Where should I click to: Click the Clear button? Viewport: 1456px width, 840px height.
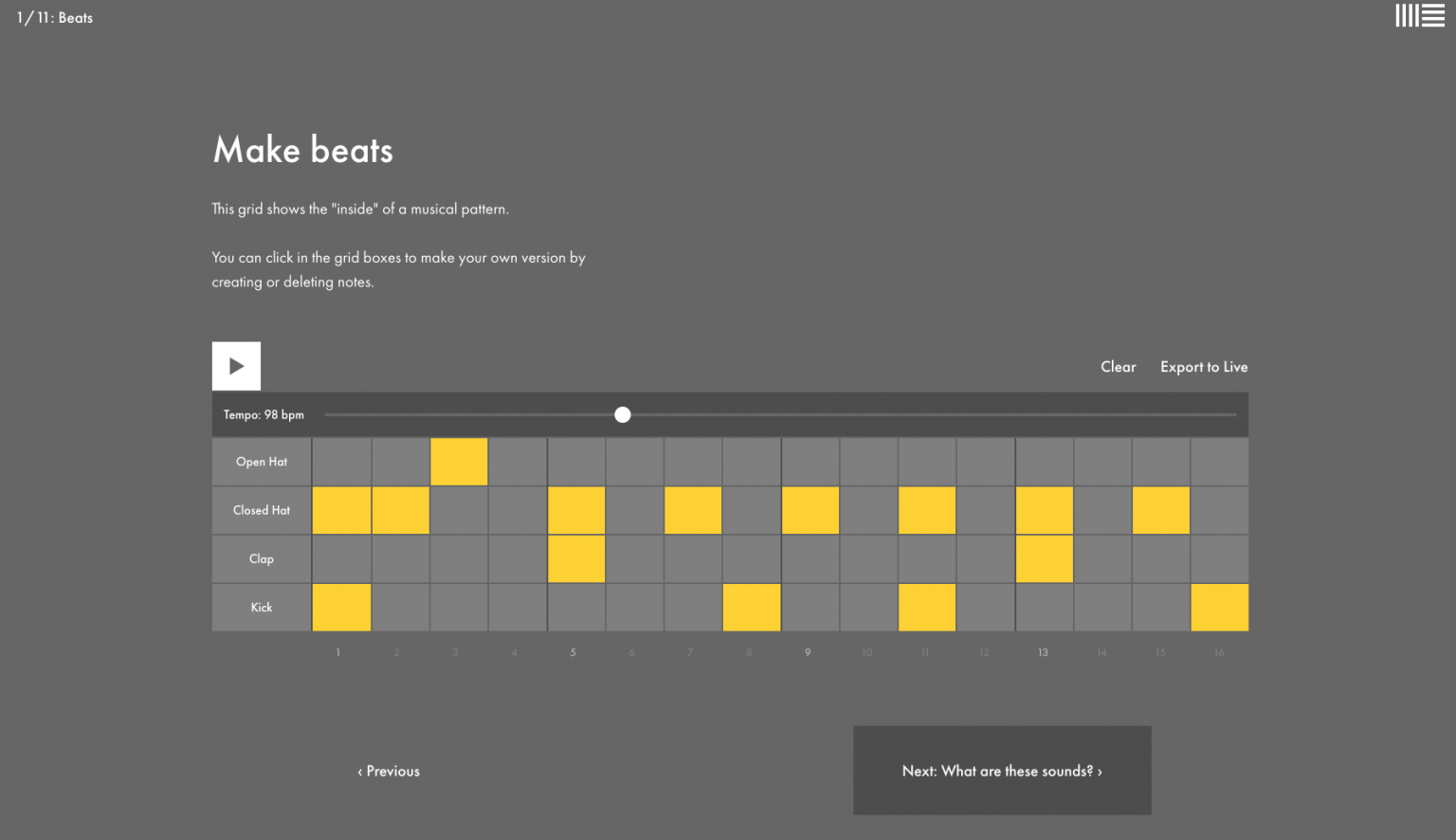click(1118, 367)
